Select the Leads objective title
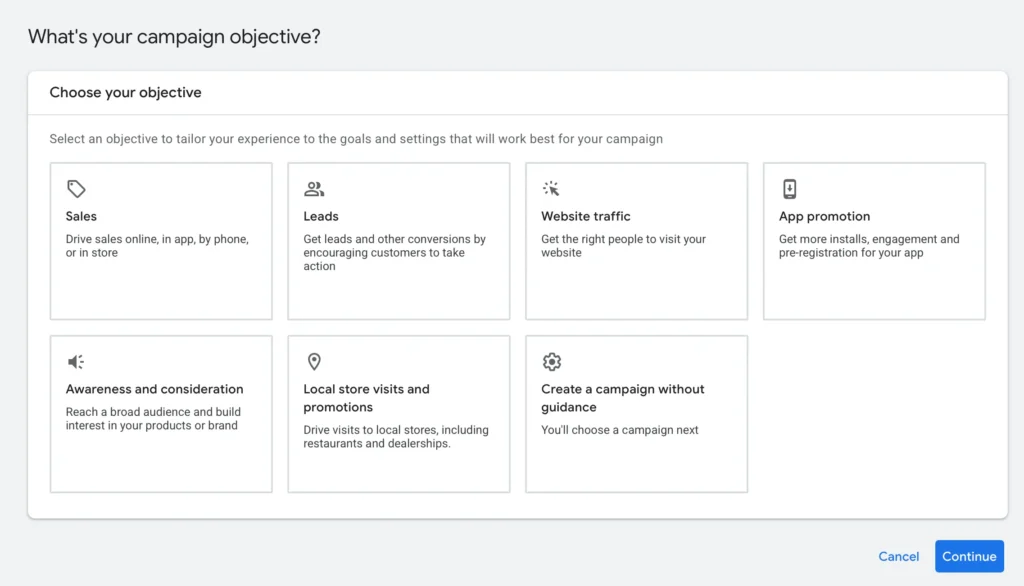The width and height of the screenshot is (1024, 586). [x=321, y=216]
